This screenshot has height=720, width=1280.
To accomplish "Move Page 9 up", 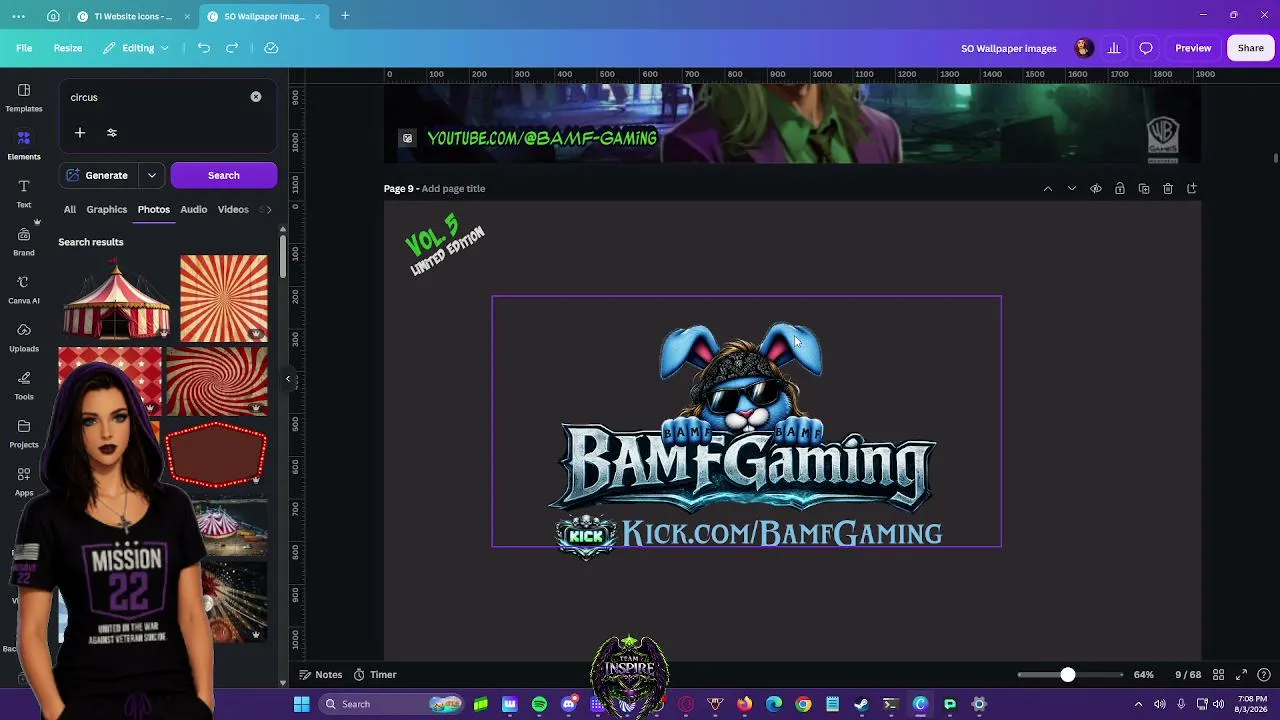I will (1048, 189).
